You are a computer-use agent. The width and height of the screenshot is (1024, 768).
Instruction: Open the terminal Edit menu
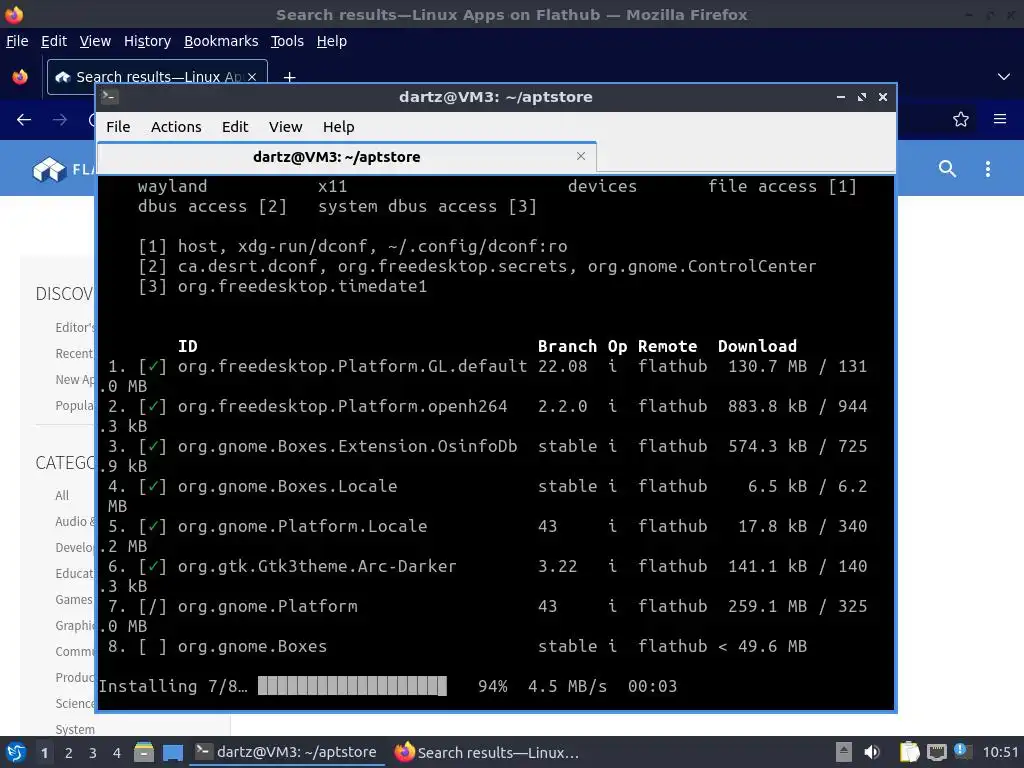coord(234,127)
